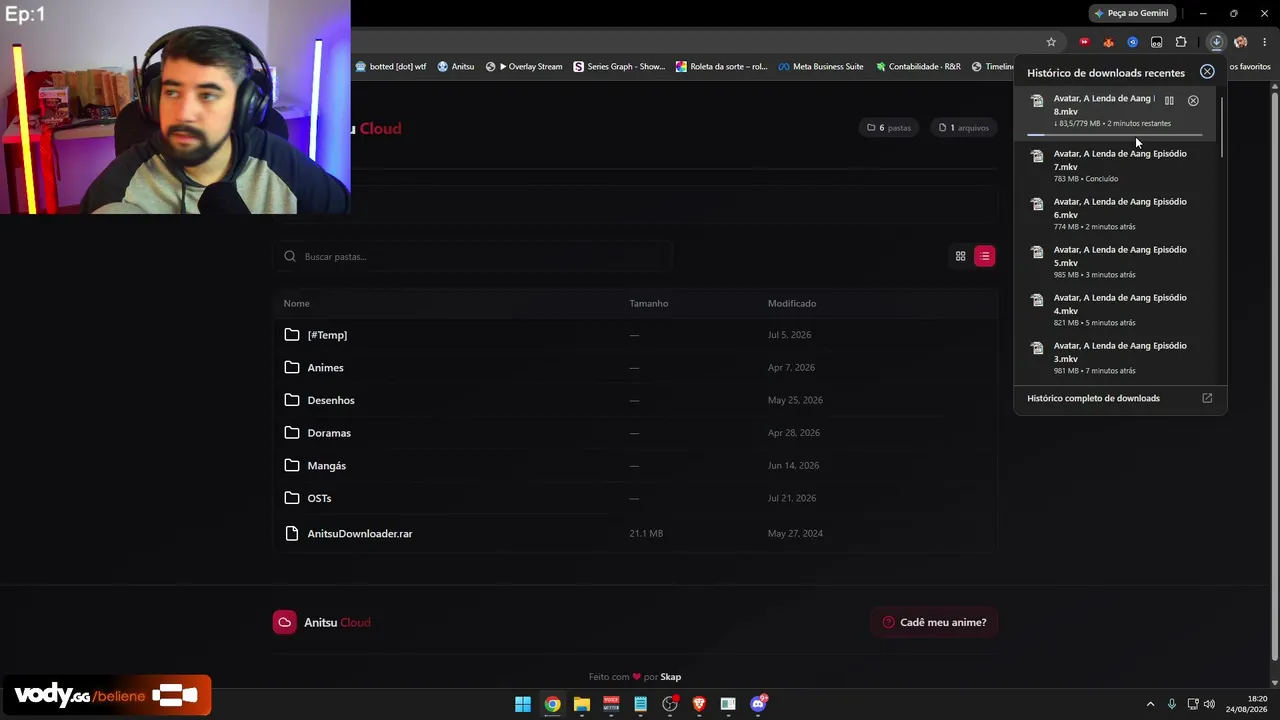This screenshot has height=720, width=1280.
Task: Click the file icon of Episódio 7.mkv
Action: click(x=1037, y=156)
